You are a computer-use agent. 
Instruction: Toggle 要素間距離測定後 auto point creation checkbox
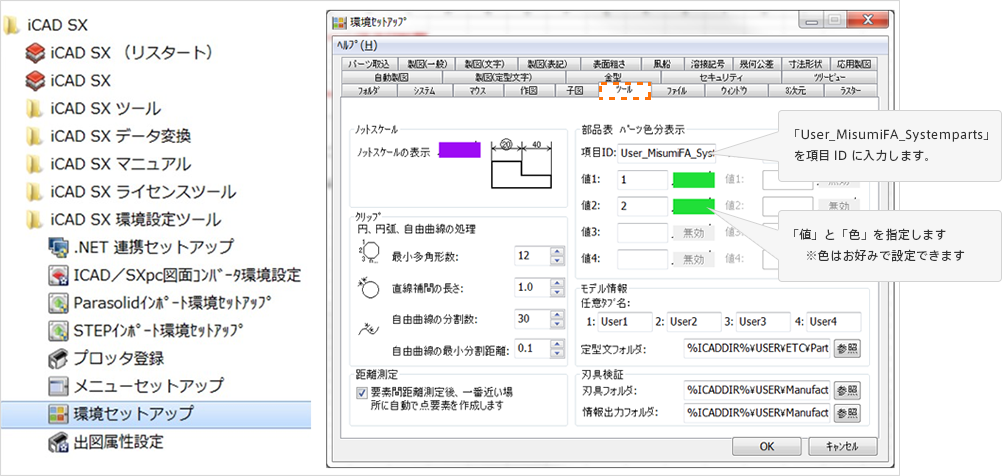pyautogui.click(x=362, y=392)
